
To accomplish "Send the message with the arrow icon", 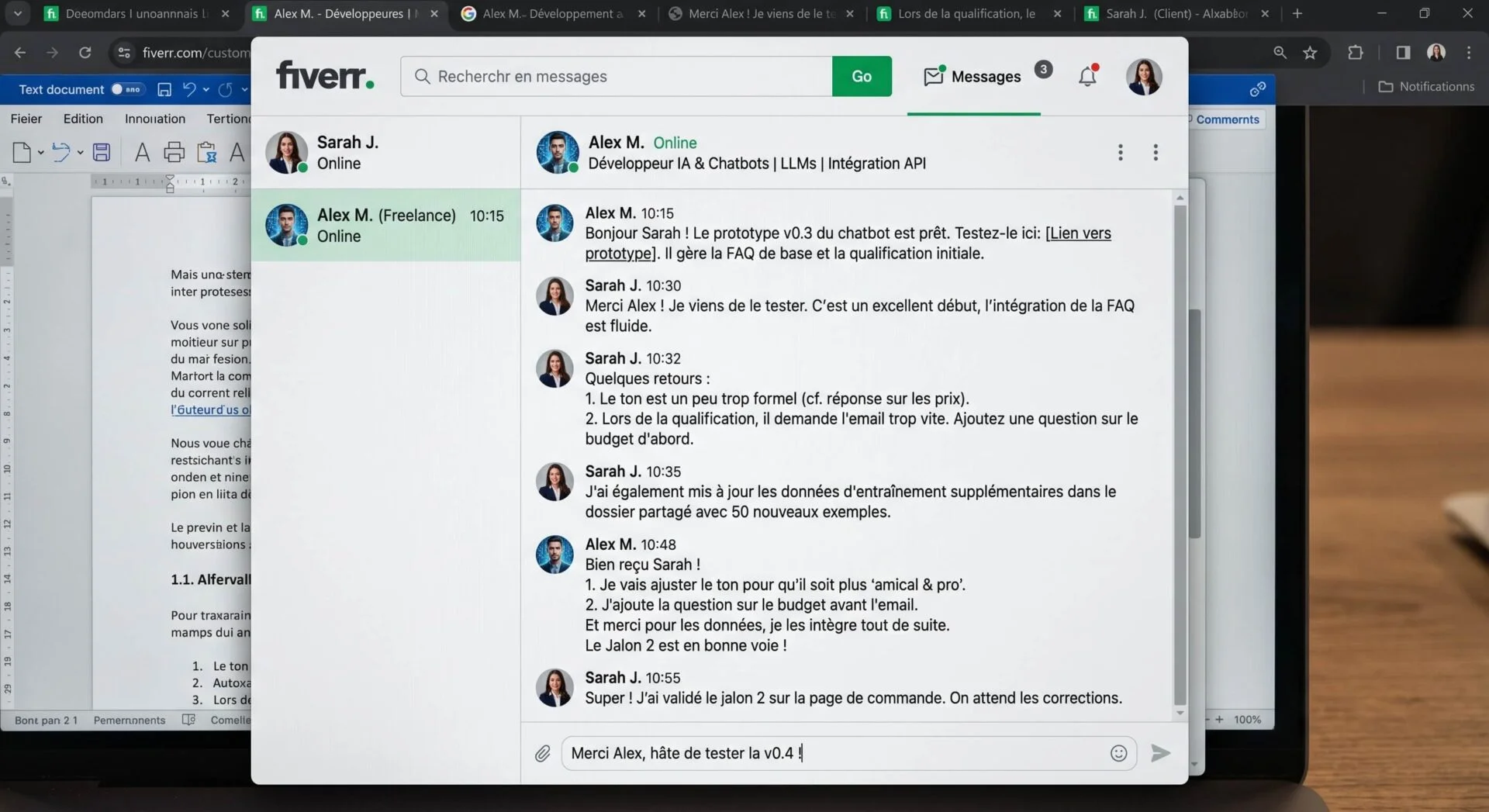I will click(1160, 753).
